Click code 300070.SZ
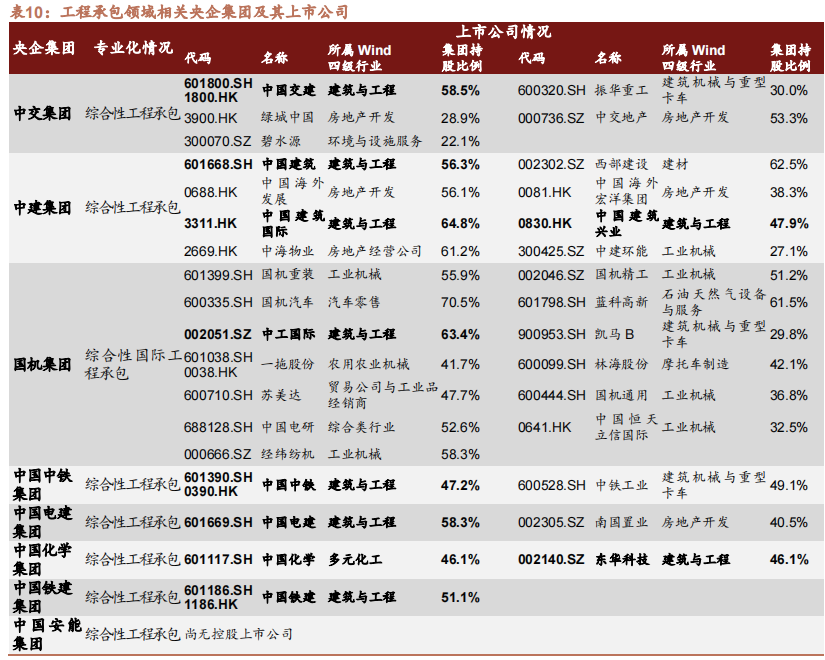 pos(218,141)
